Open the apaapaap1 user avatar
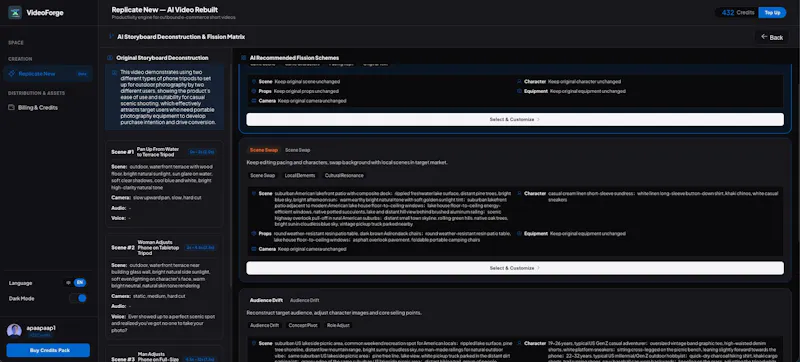This screenshot has height=362, width=800. [x=14, y=330]
